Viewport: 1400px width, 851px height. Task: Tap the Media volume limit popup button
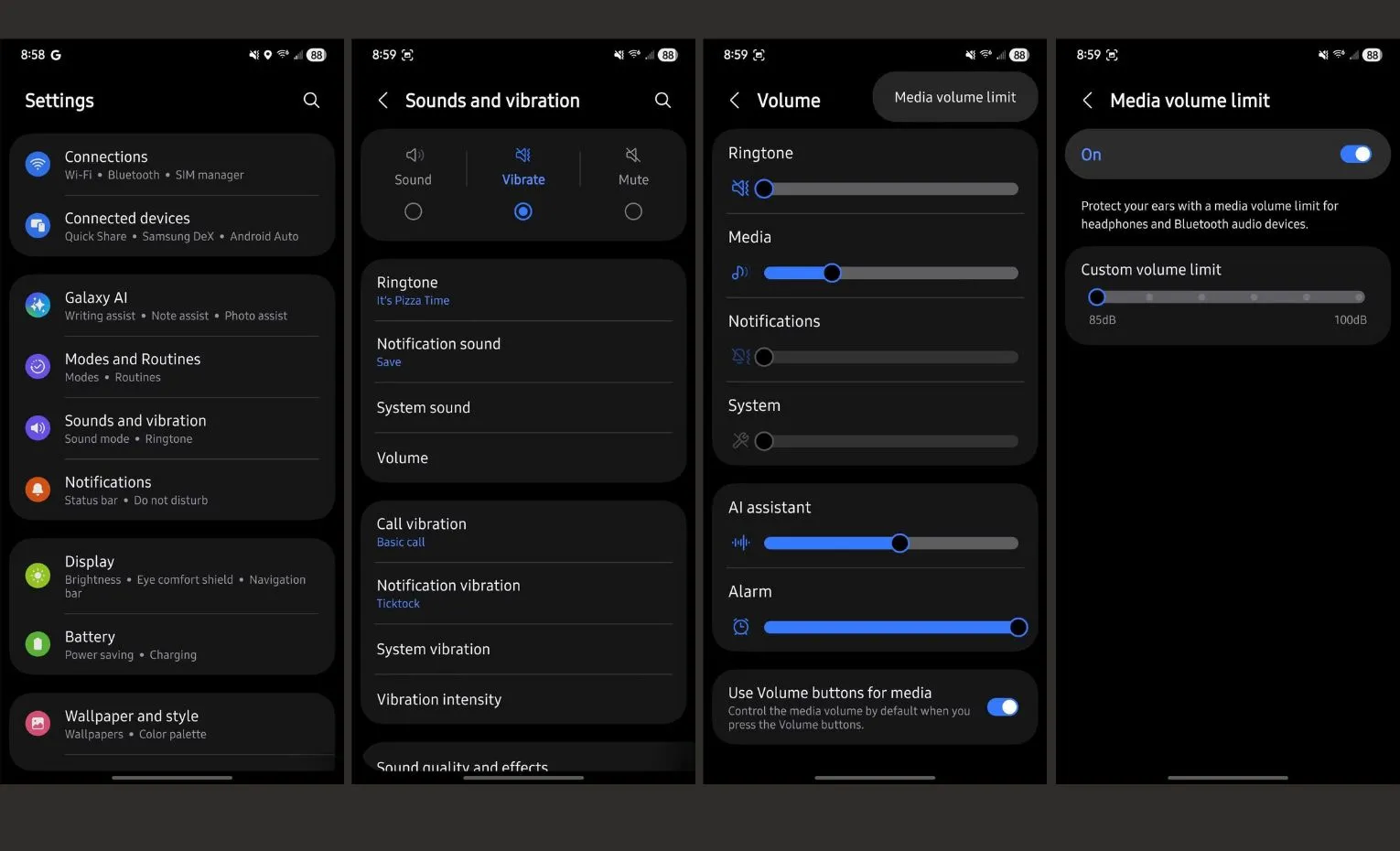tap(955, 97)
